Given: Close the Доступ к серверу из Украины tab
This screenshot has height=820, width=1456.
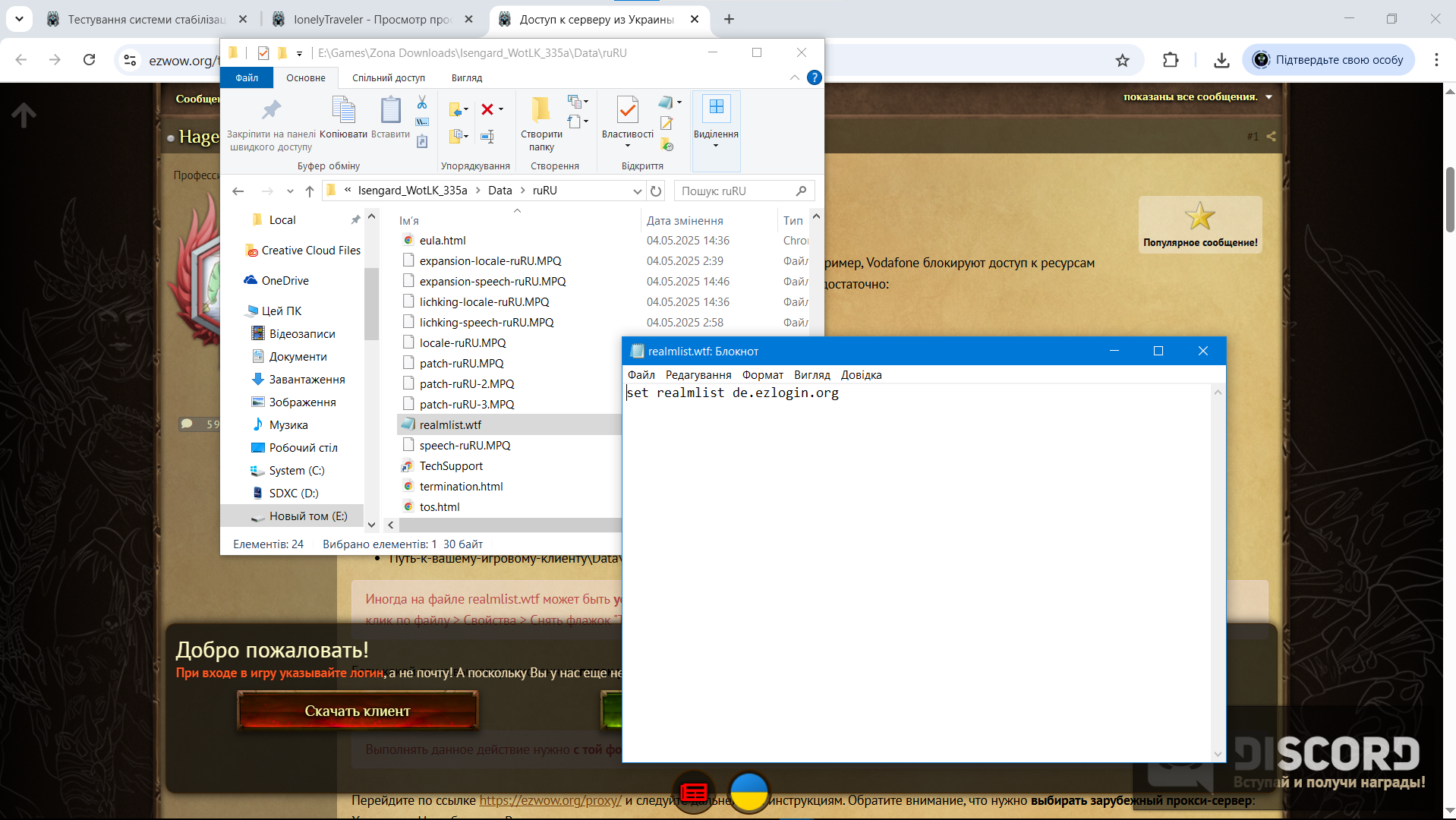Looking at the screenshot, I should (695, 19).
